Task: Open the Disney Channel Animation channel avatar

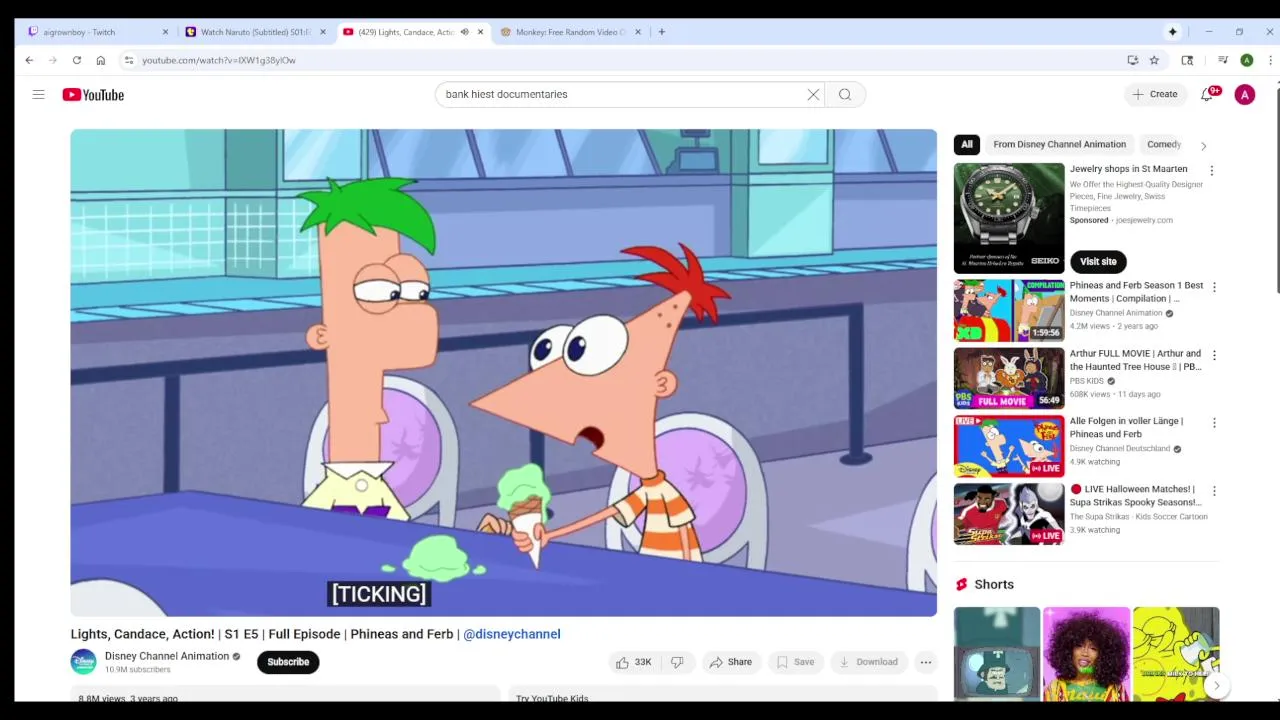Action: point(84,662)
